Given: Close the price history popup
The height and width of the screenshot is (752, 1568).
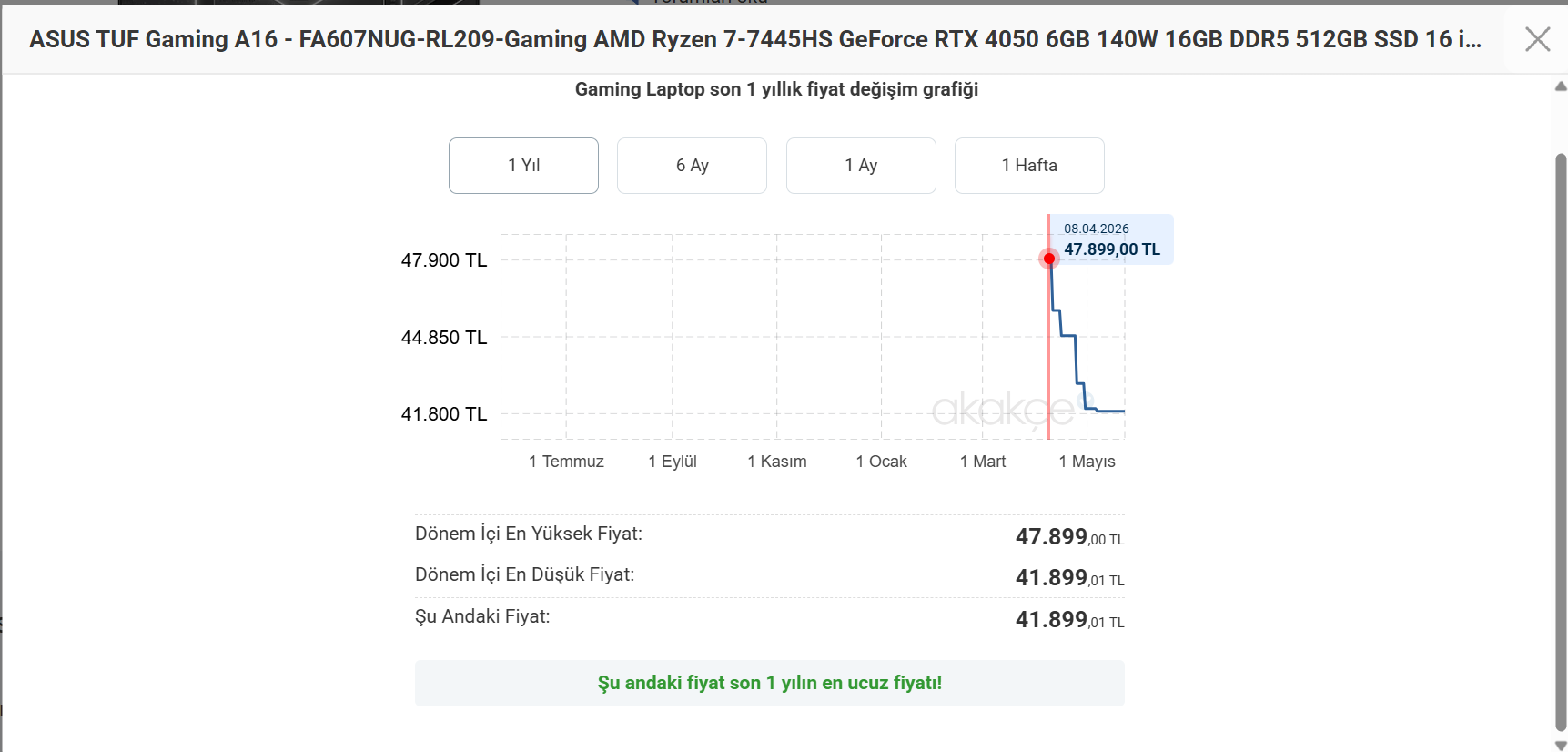Looking at the screenshot, I should pos(1537,39).
